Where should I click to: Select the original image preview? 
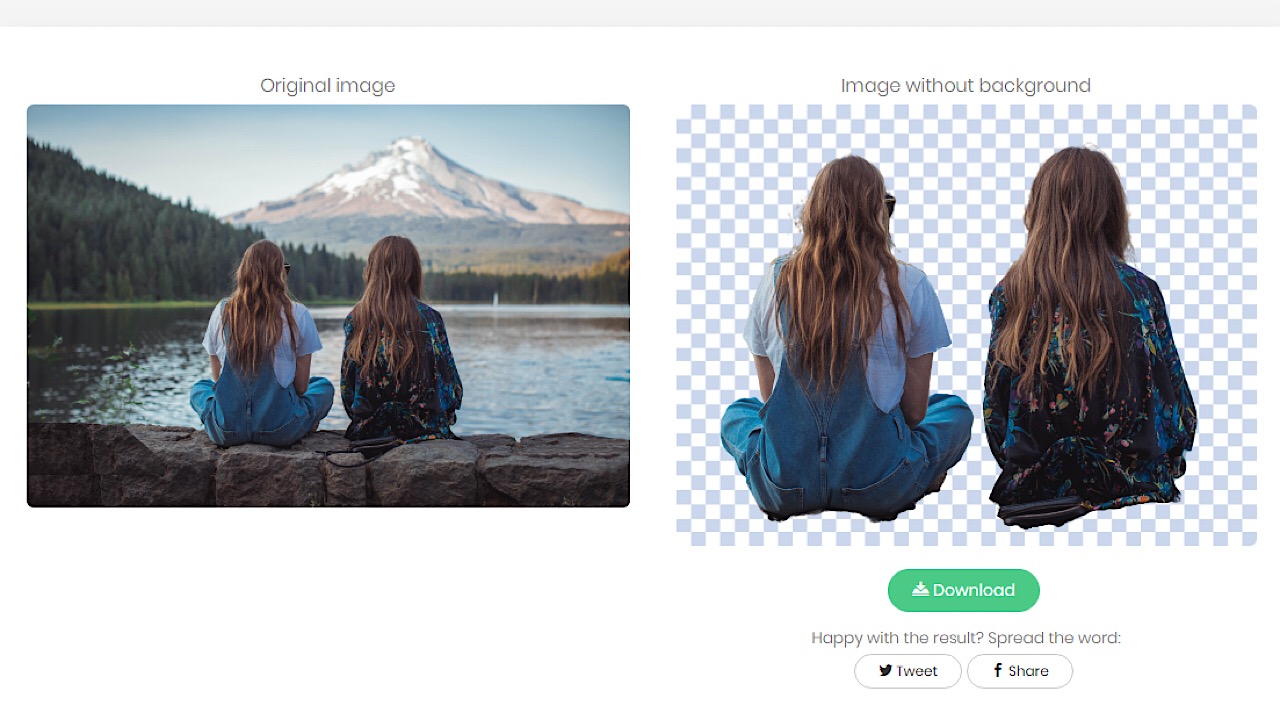coord(328,305)
